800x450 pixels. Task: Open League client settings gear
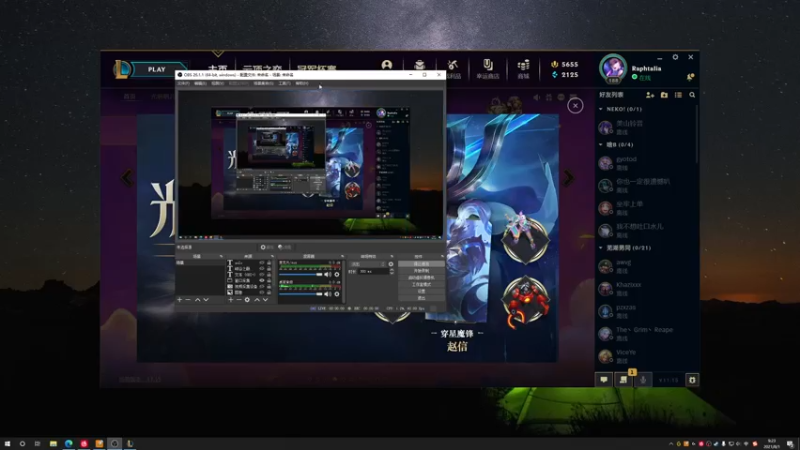tap(675, 57)
